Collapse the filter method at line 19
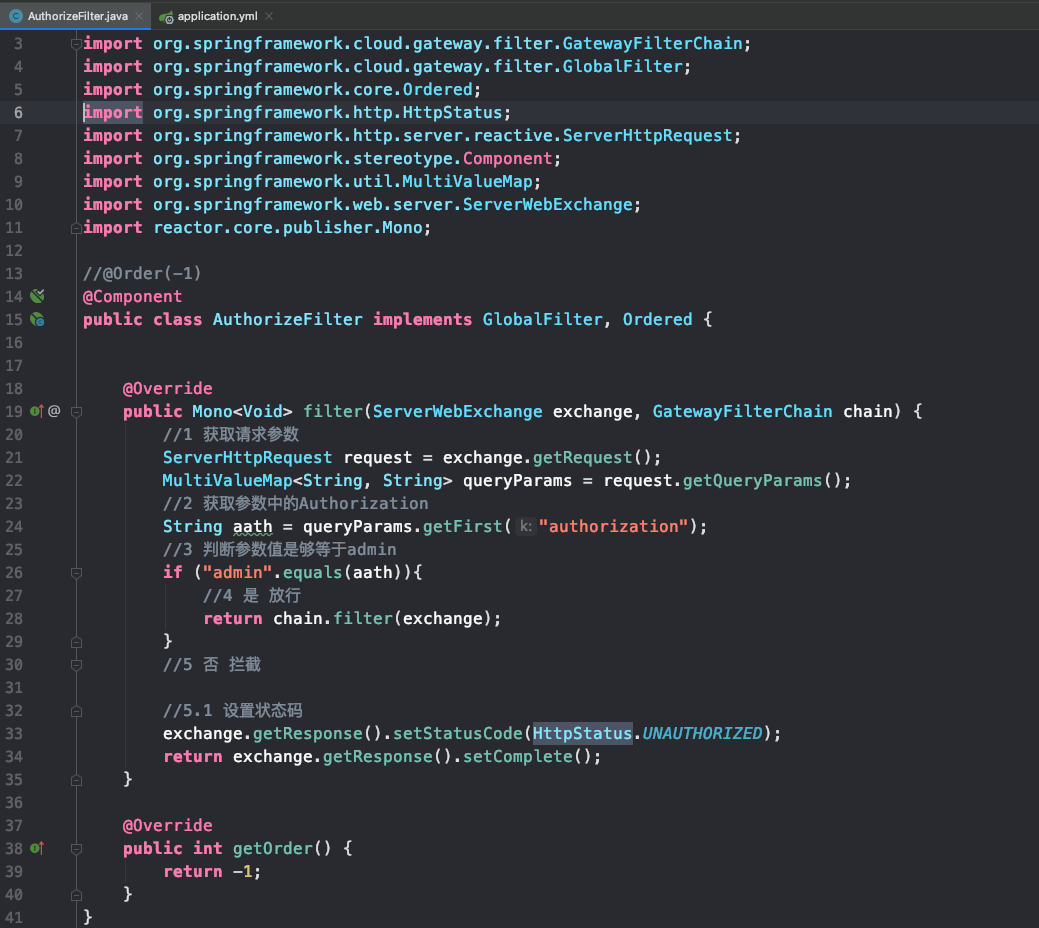1039x928 pixels. (76, 412)
